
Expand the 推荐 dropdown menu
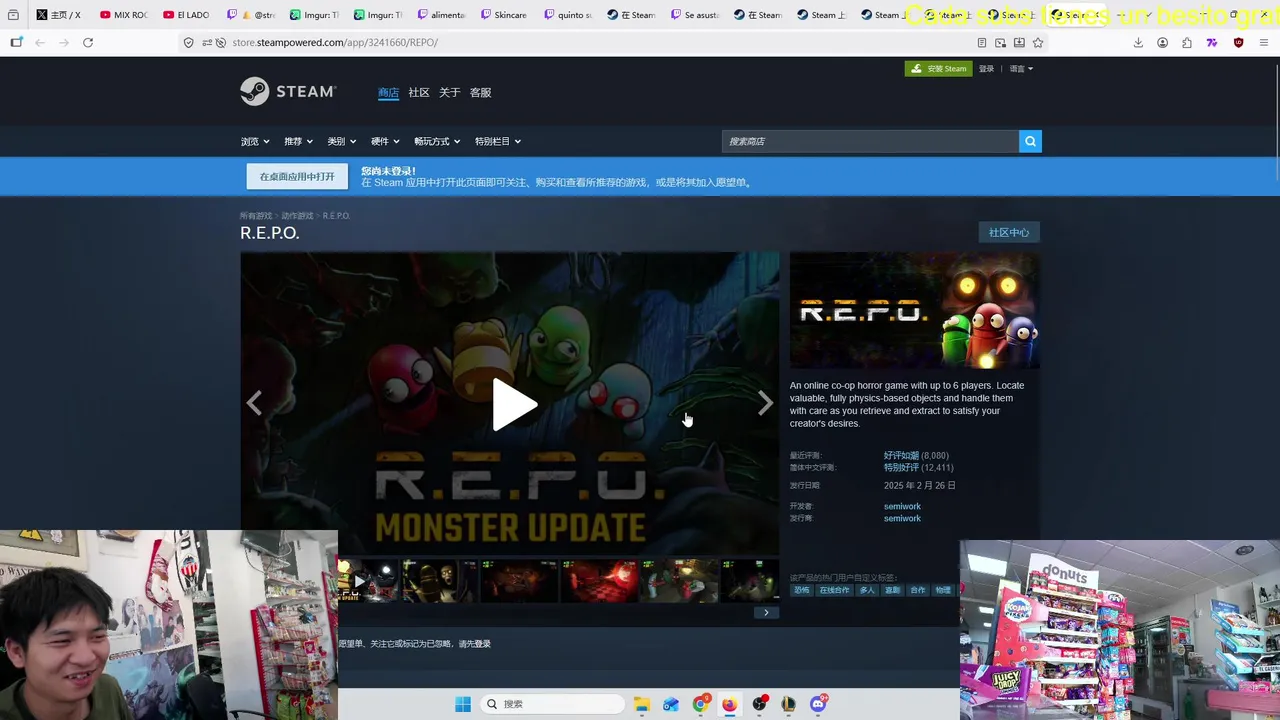pyautogui.click(x=298, y=141)
